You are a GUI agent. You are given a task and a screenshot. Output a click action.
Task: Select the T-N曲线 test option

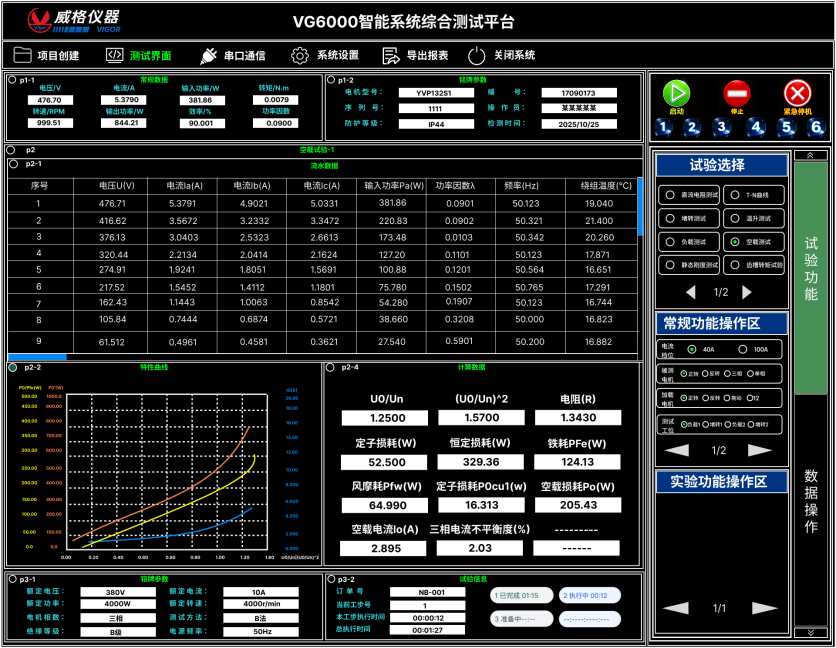[x=754, y=195]
